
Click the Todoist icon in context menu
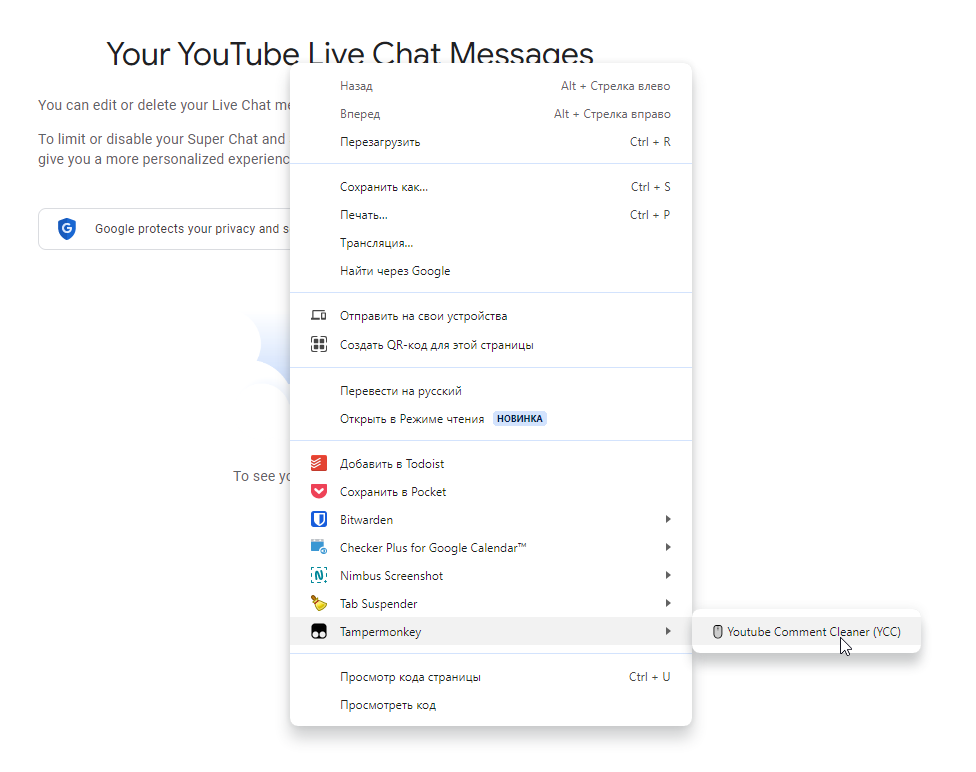[x=319, y=463]
